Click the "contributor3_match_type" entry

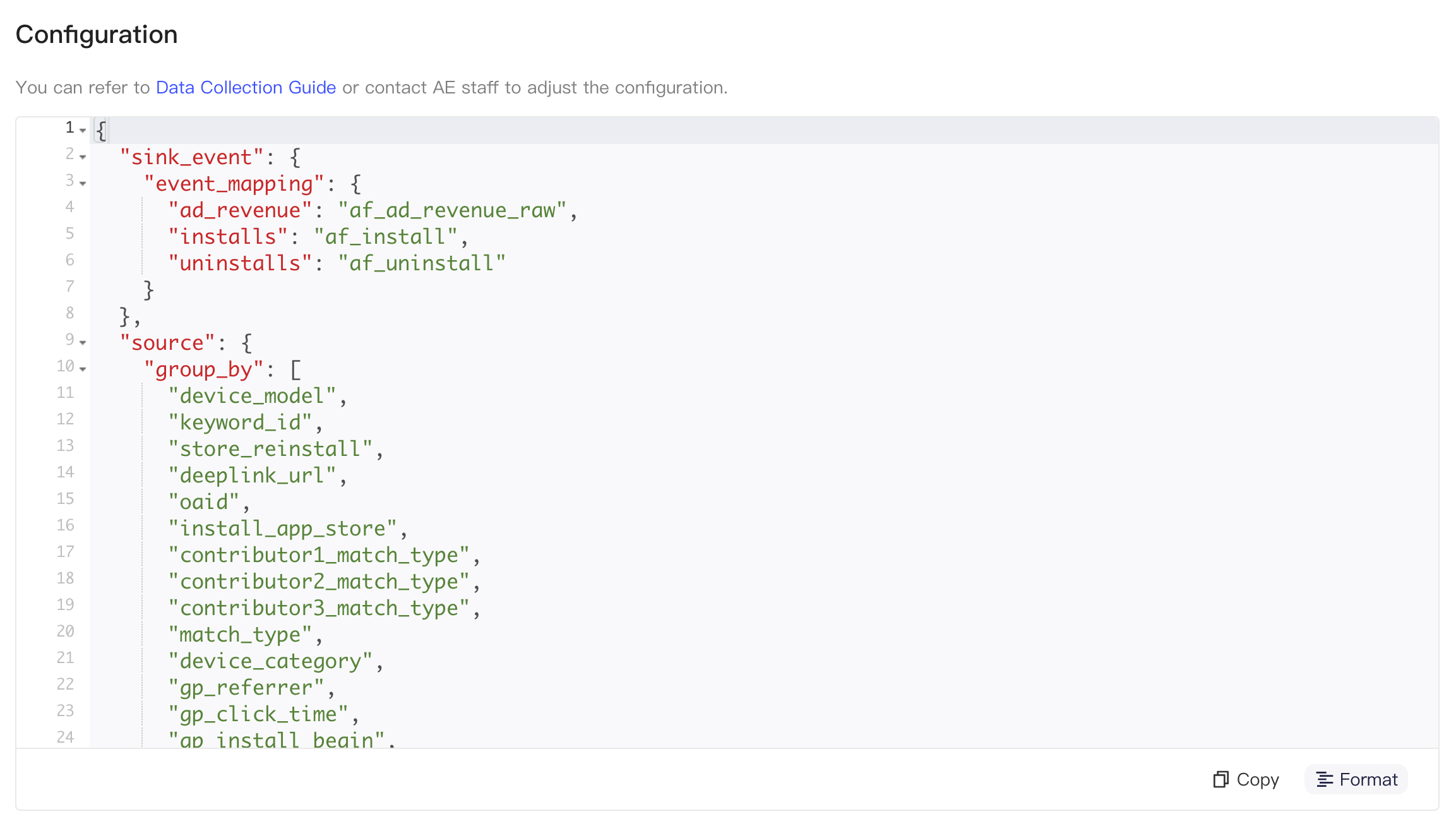(319, 608)
